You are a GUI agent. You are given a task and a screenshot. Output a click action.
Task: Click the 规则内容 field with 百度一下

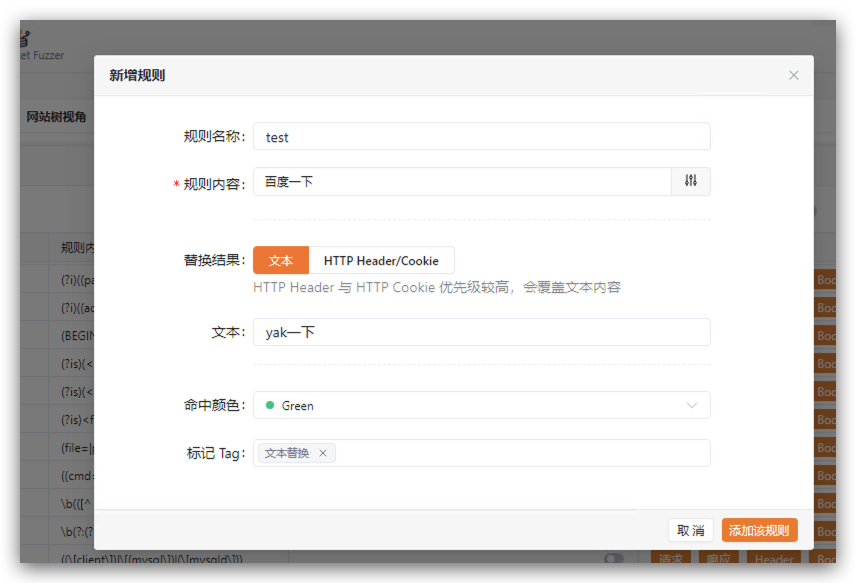461,181
